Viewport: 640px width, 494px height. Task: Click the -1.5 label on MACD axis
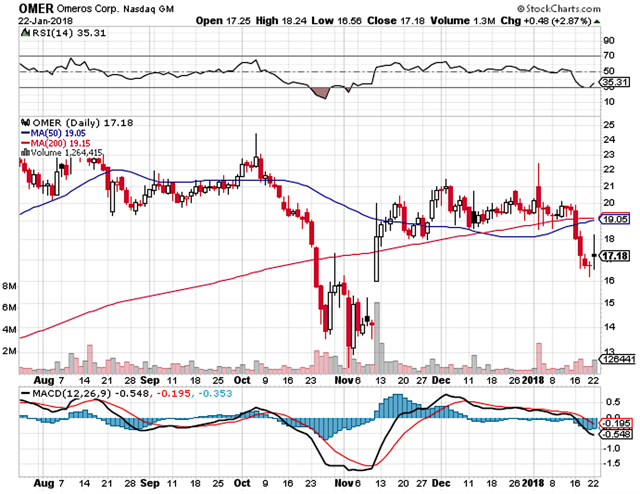[x=611, y=463]
